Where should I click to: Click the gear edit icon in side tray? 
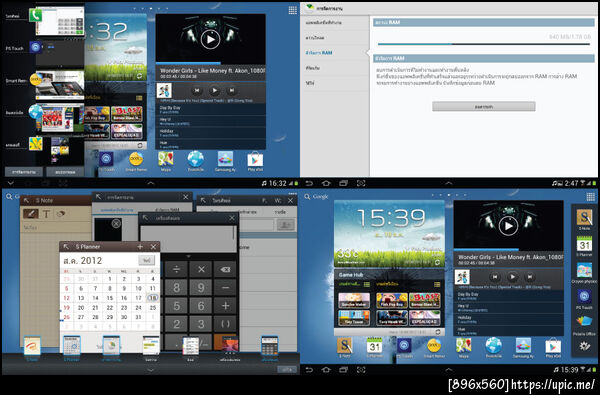click(x=584, y=346)
